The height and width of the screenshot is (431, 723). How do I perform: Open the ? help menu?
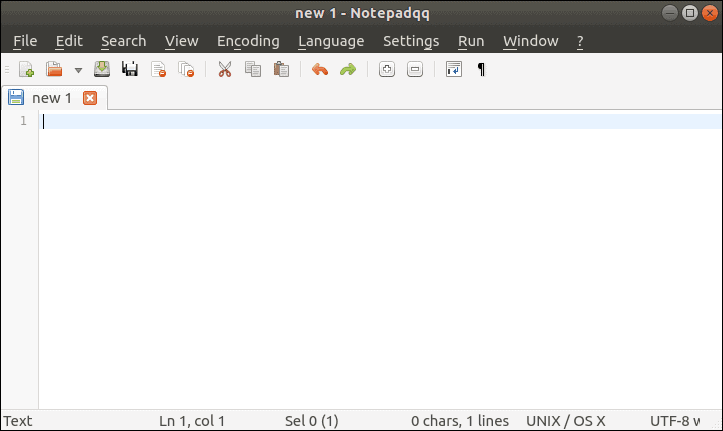(x=580, y=41)
